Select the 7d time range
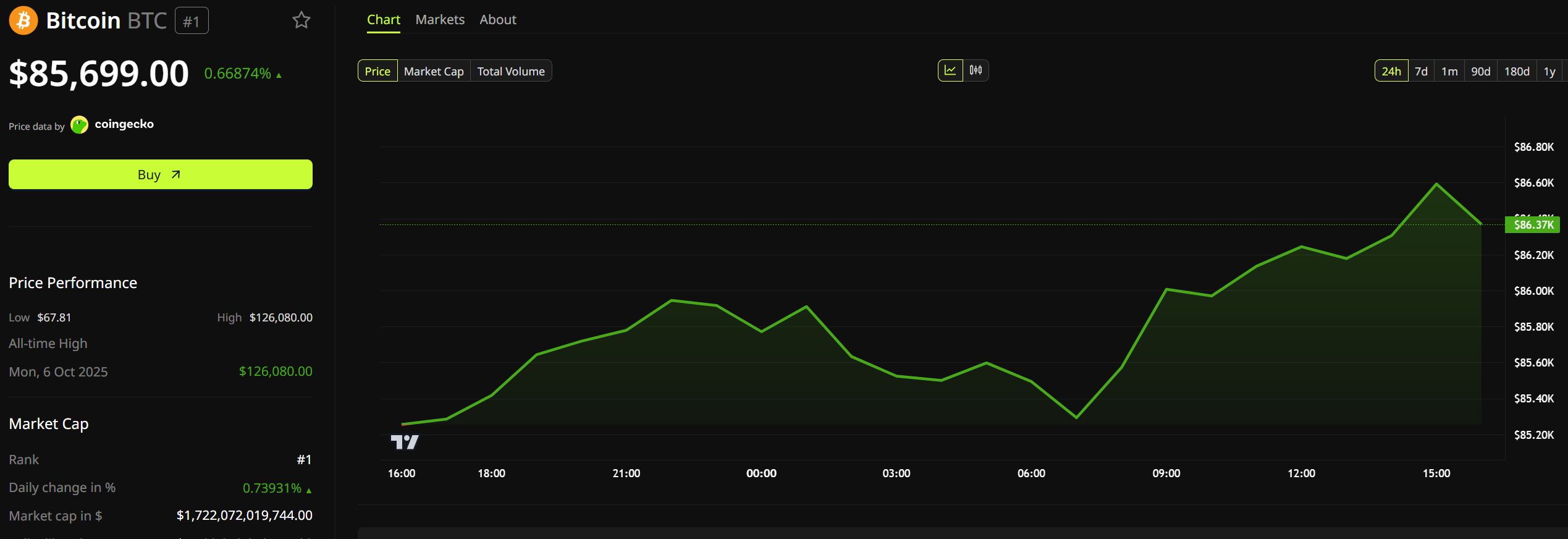 point(1421,71)
